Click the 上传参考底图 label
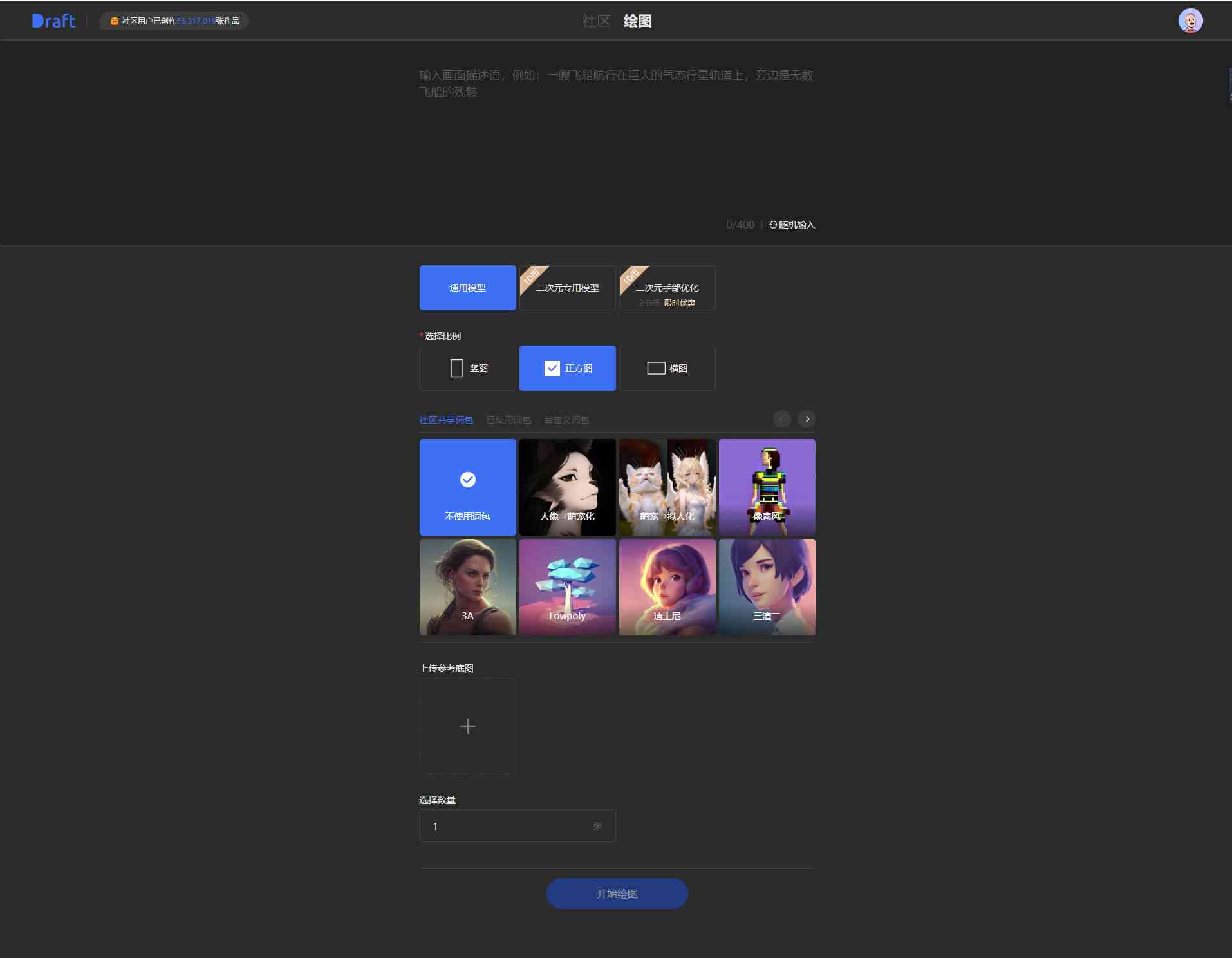The width and height of the screenshot is (1232, 958). [446, 668]
